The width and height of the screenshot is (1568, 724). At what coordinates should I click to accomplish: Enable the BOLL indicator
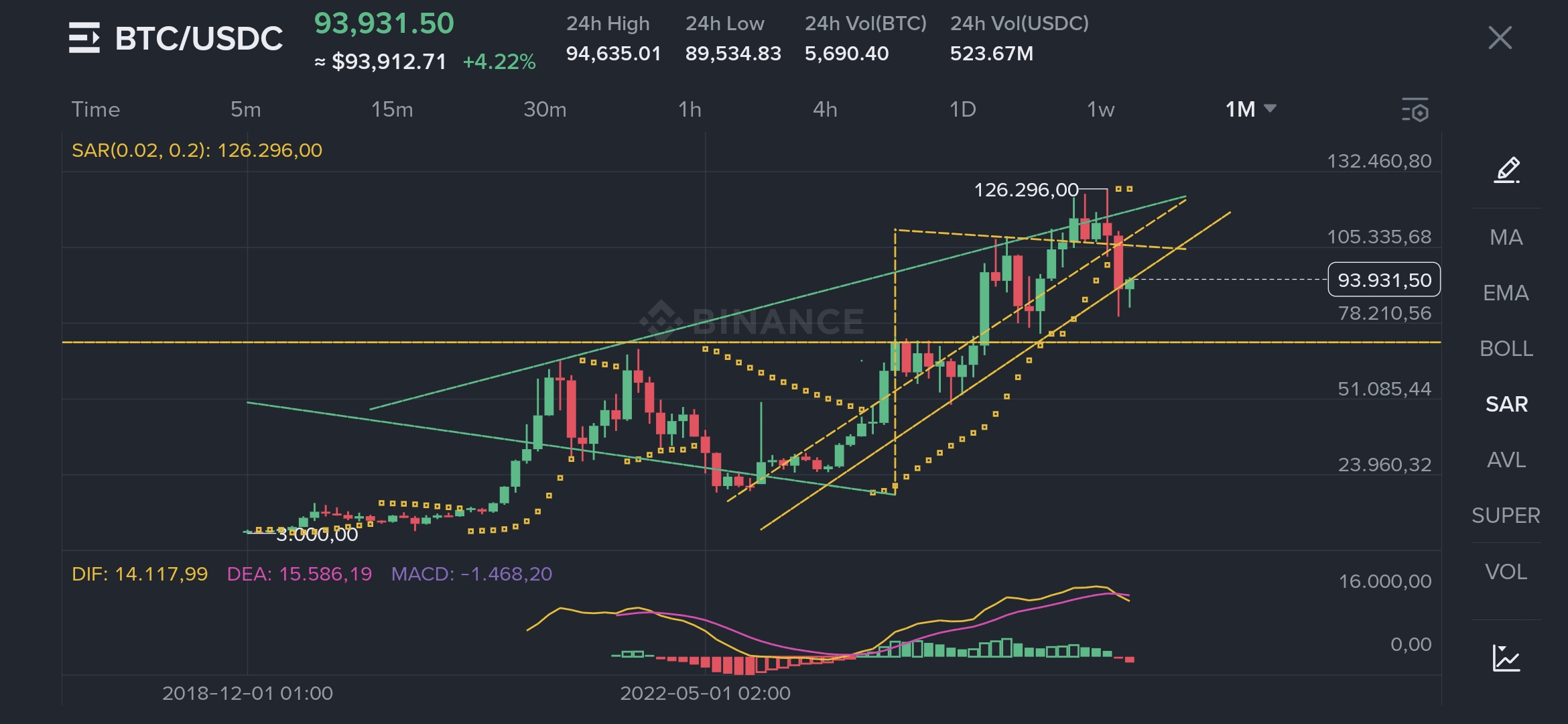1506,349
